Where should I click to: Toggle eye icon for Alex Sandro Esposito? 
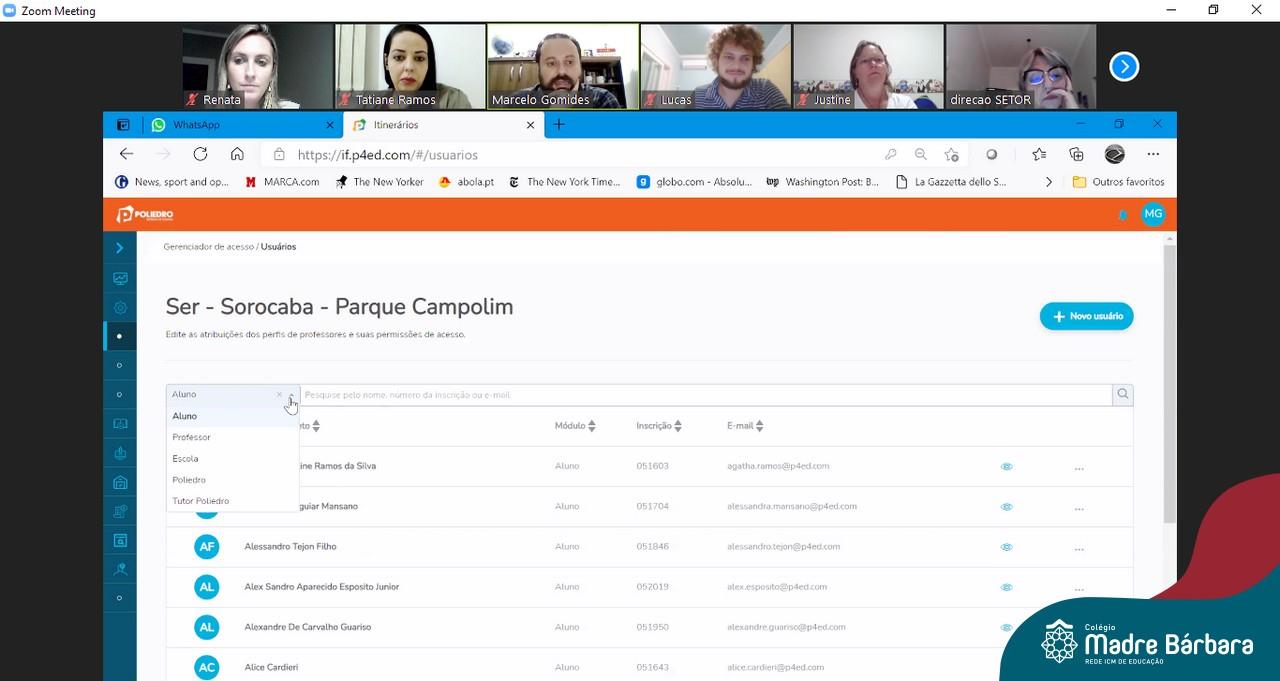[1007, 587]
